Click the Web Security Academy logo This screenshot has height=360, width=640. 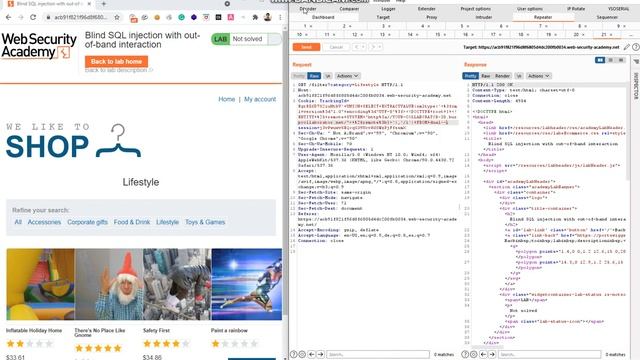[39, 46]
